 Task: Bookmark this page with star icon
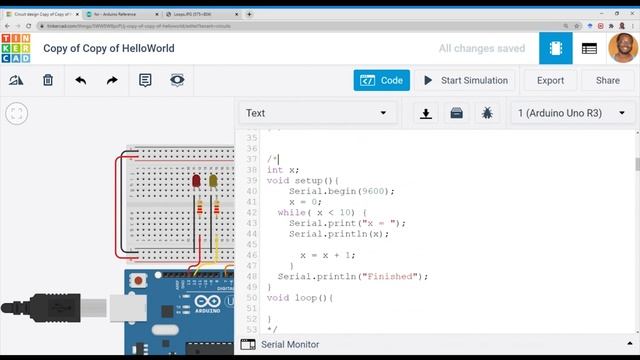point(577,26)
